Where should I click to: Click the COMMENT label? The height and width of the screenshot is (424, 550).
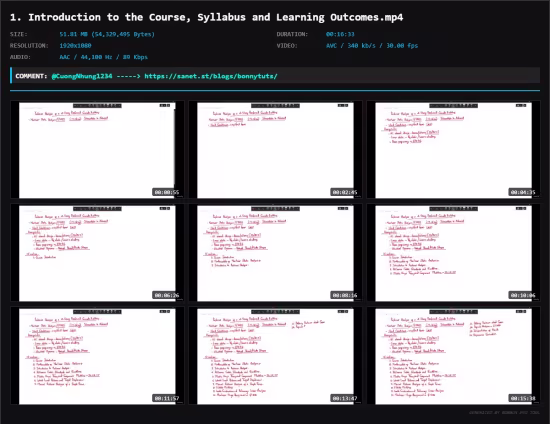tap(31, 76)
